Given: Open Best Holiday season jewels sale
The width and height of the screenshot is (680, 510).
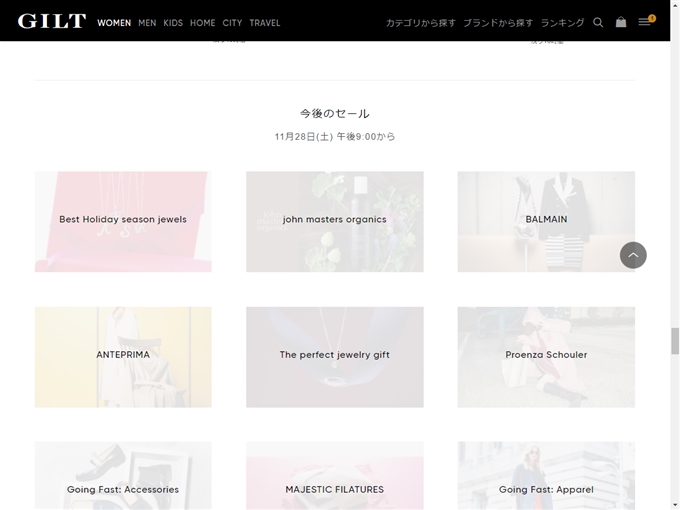Looking at the screenshot, I should (x=123, y=222).
